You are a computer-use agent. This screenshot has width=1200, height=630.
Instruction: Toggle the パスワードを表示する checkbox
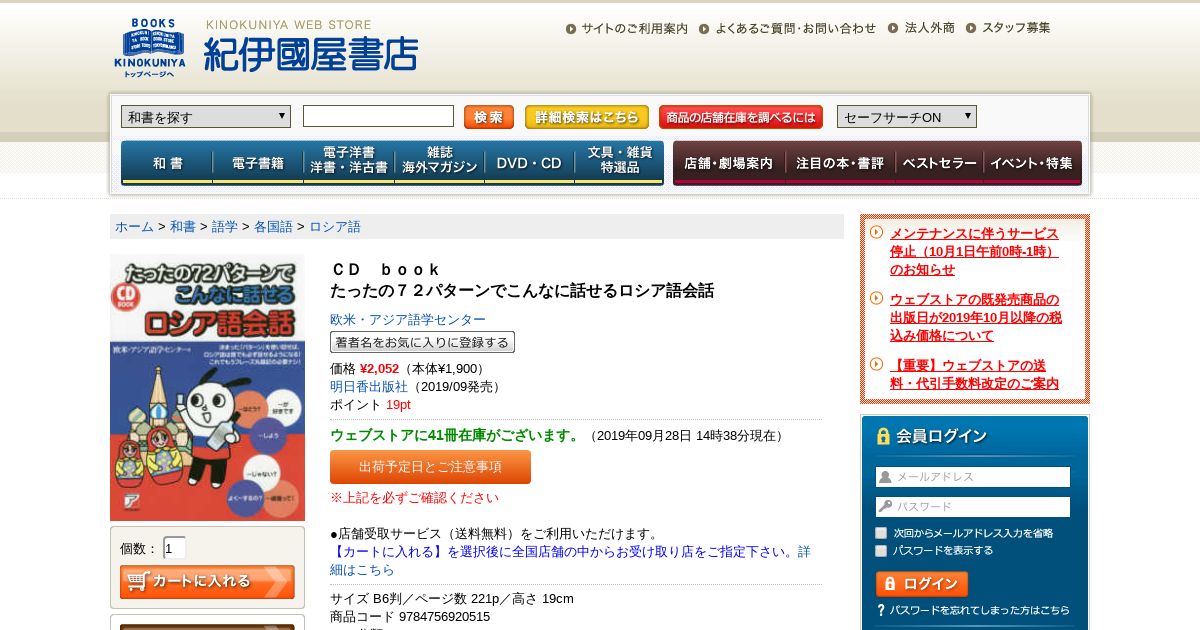click(881, 550)
